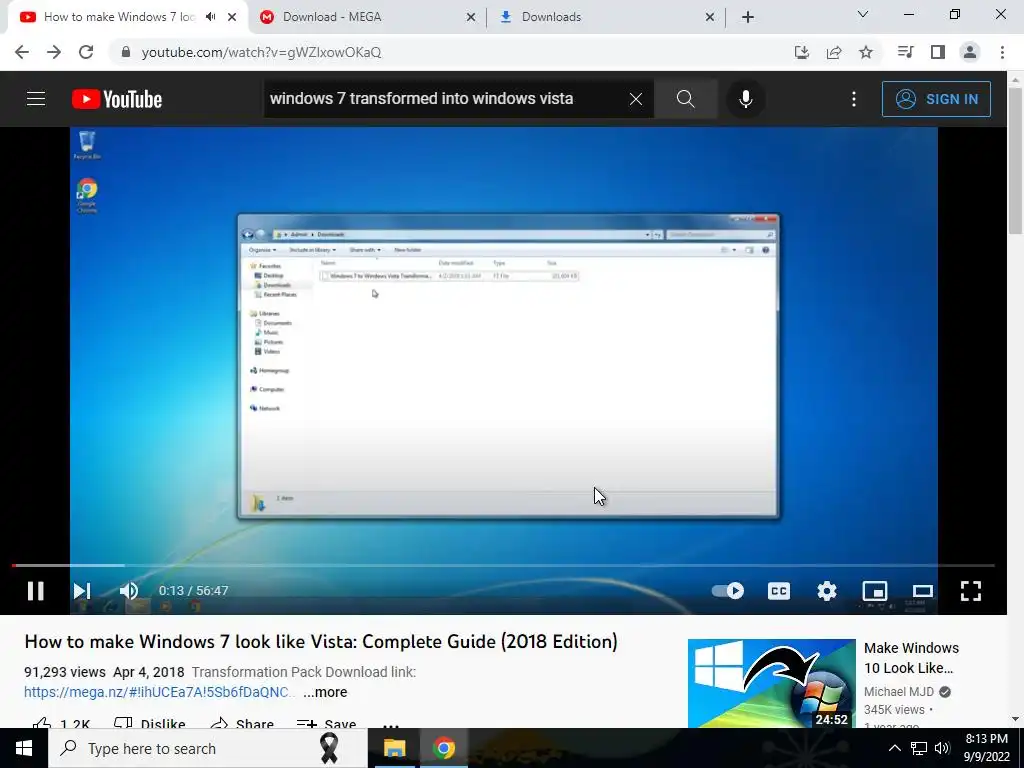The width and height of the screenshot is (1024, 768).
Task: Open taskbar clock and date
Action: pyautogui.click(x=986, y=748)
